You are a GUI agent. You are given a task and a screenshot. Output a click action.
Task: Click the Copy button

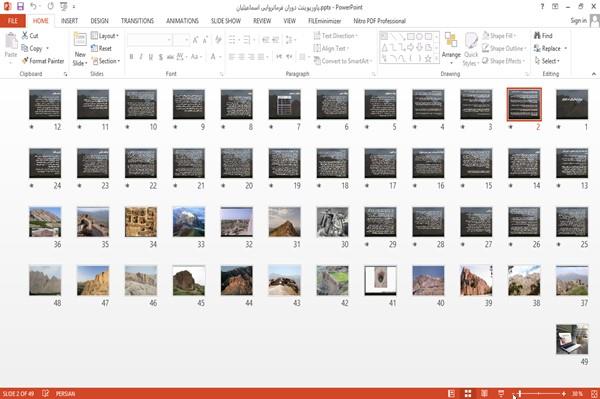tap(32, 48)
